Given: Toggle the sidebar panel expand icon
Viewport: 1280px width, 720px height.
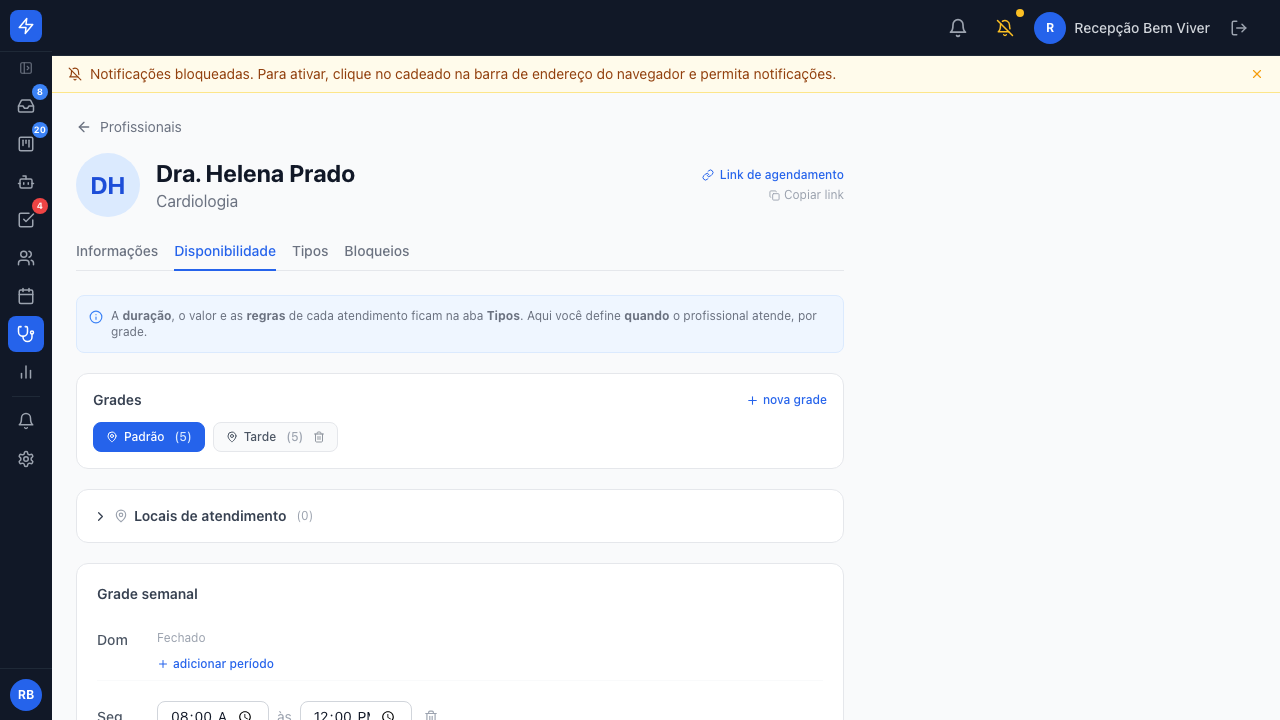Looking at the screenshot, I should pos(26,68).
